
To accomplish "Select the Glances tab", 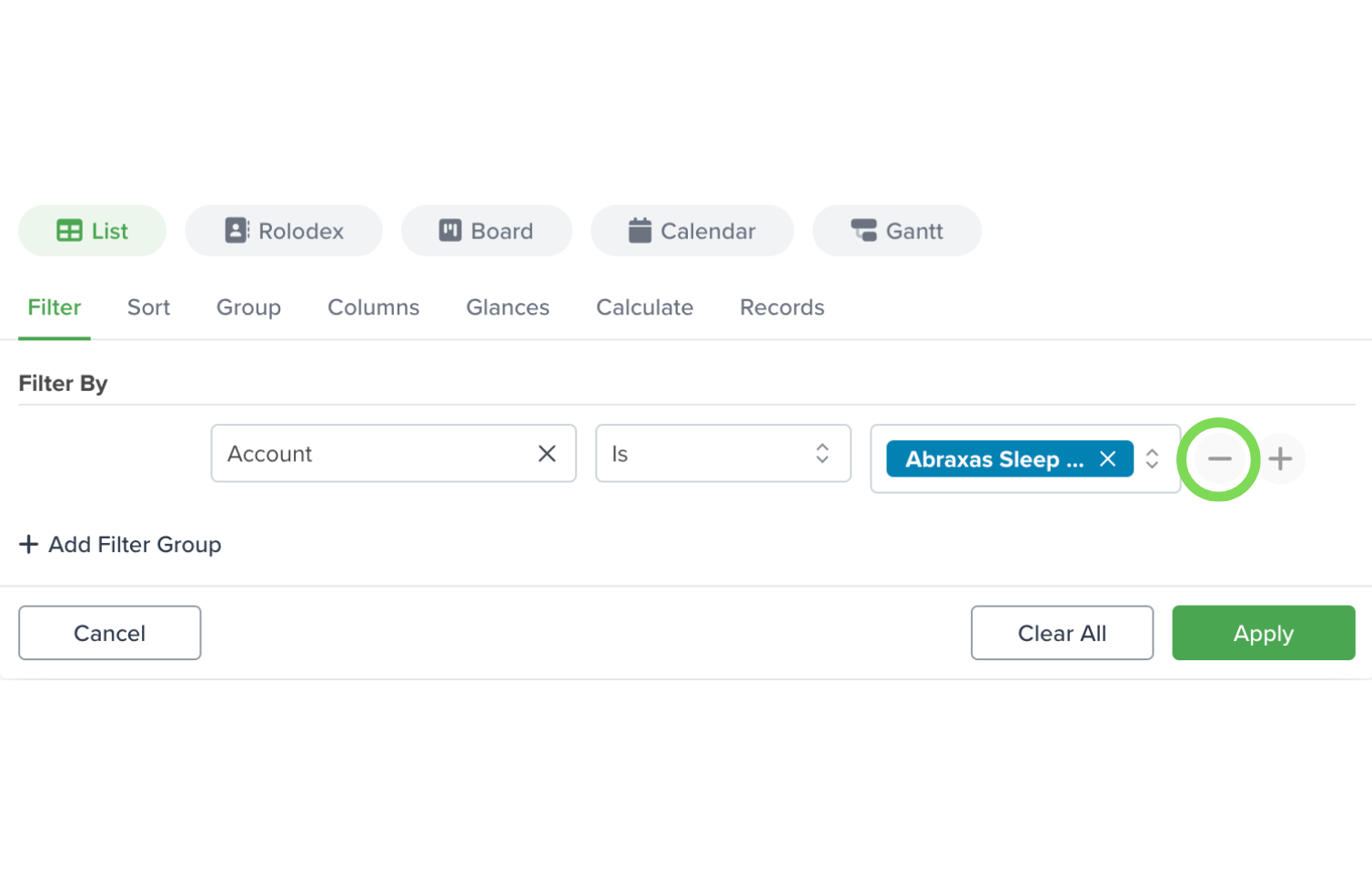I will (508, 307).
